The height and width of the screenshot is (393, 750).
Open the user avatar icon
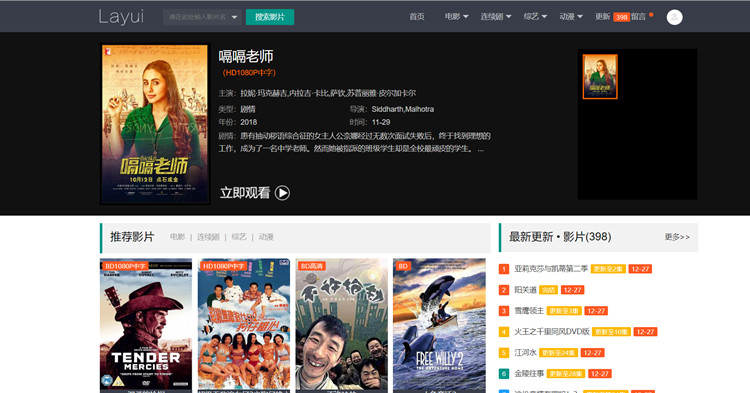(674, 17)
